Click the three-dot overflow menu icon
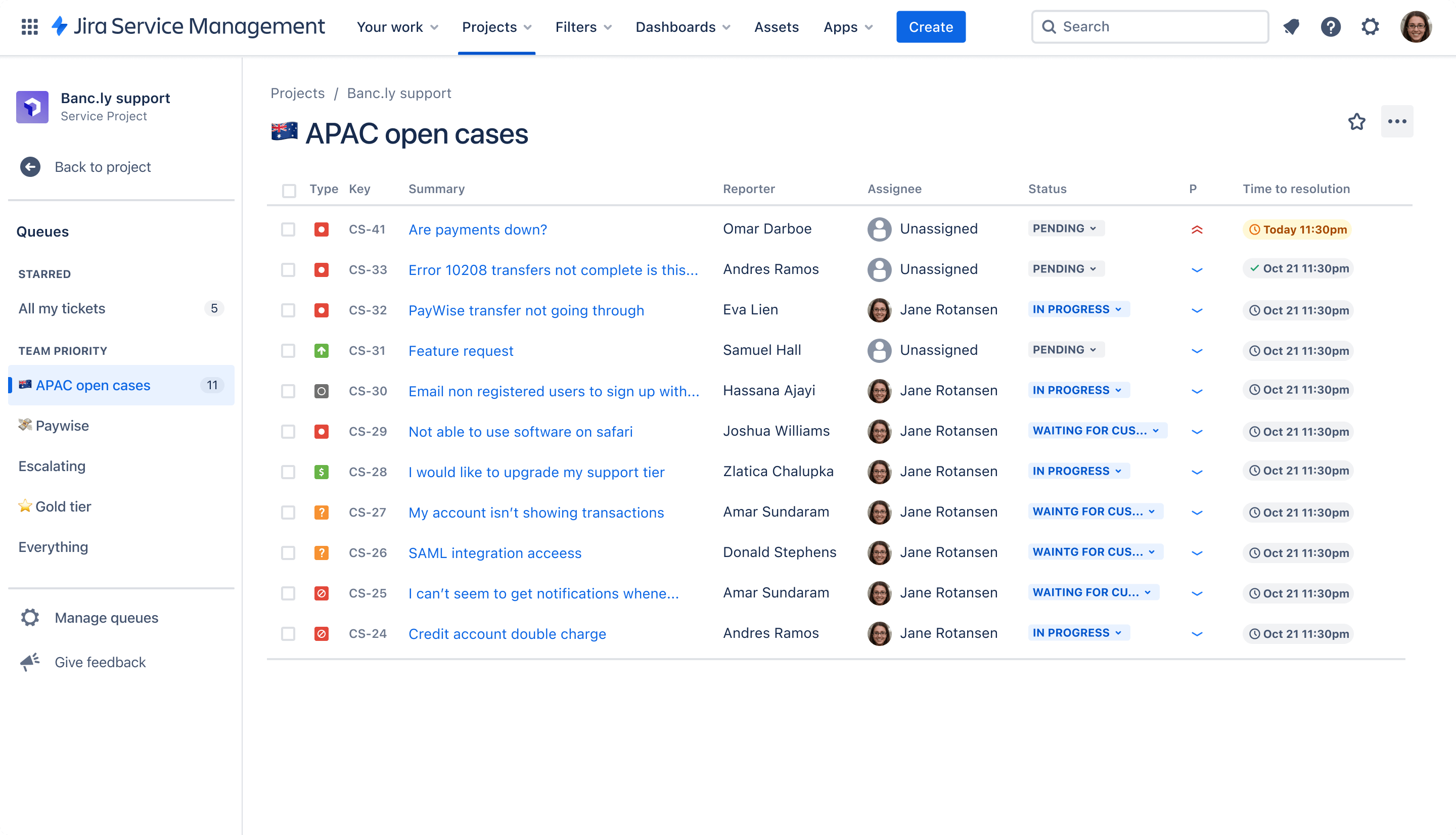 (1397, 122)
